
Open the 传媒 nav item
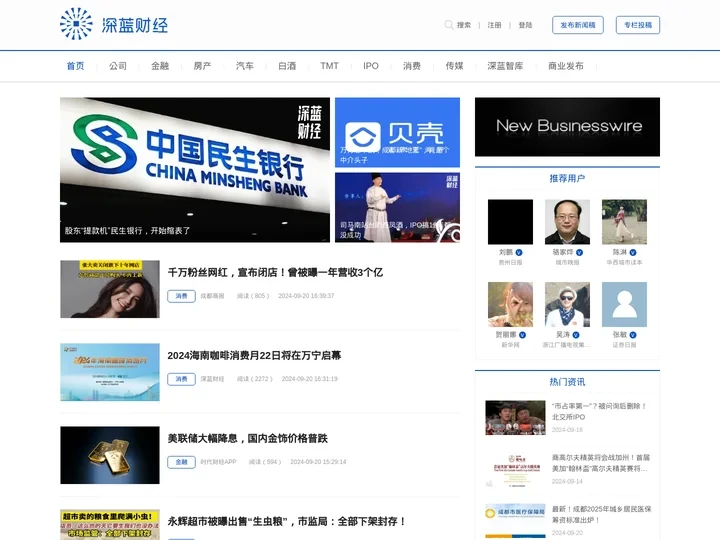(x=454, y=66)
